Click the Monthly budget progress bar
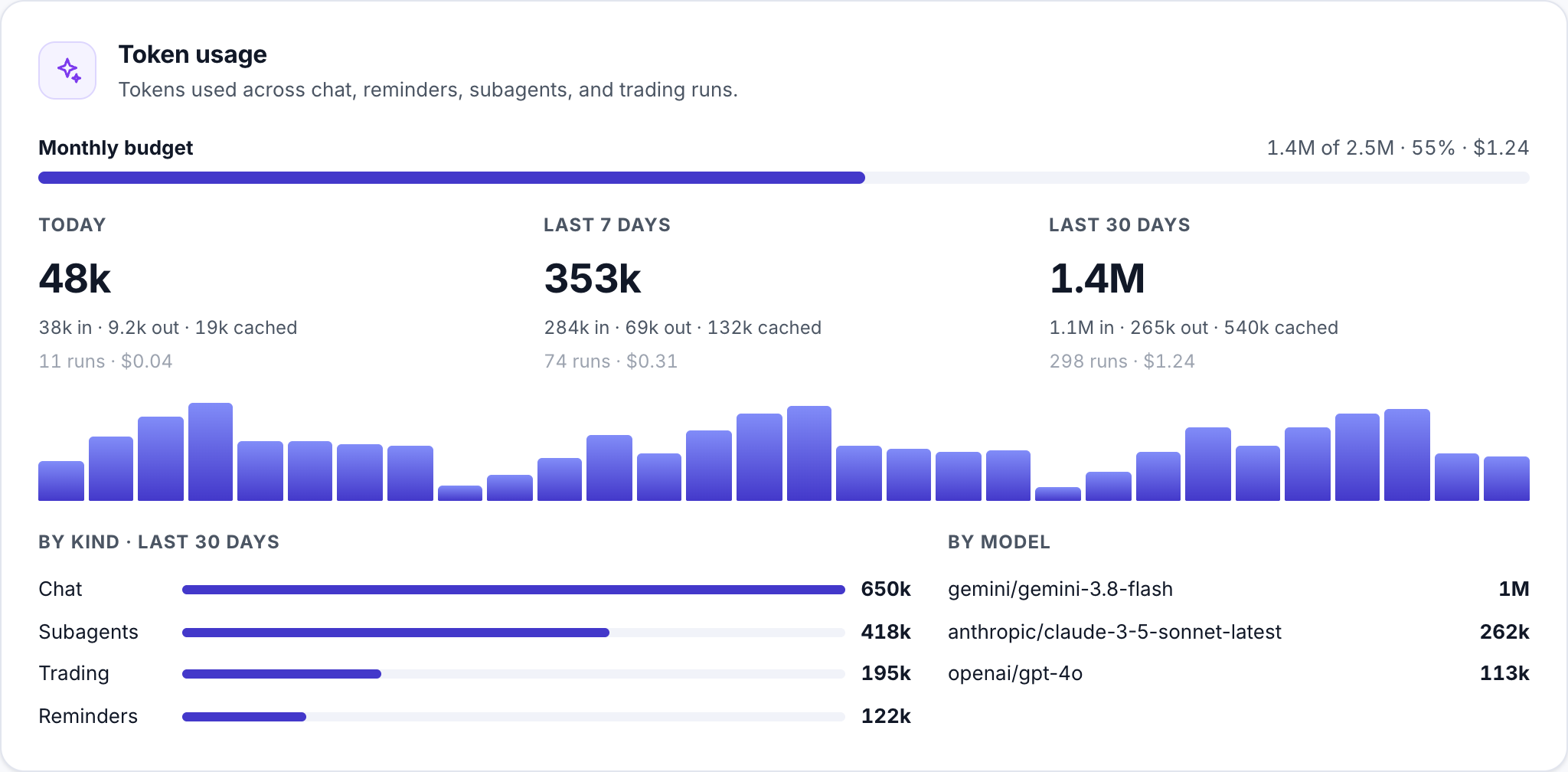The width and height of the screenshot is (1568, 772). click(x=784, y=178)
